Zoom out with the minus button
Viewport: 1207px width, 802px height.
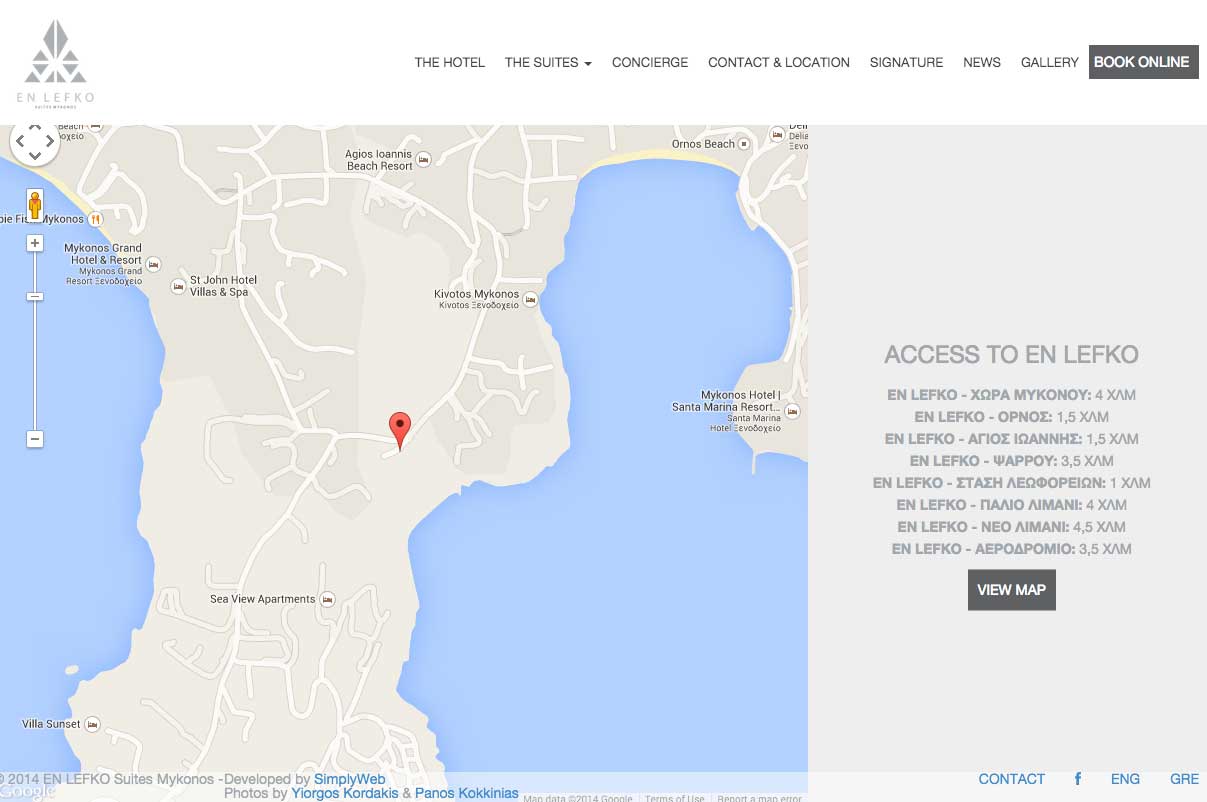tap(35, 439)
